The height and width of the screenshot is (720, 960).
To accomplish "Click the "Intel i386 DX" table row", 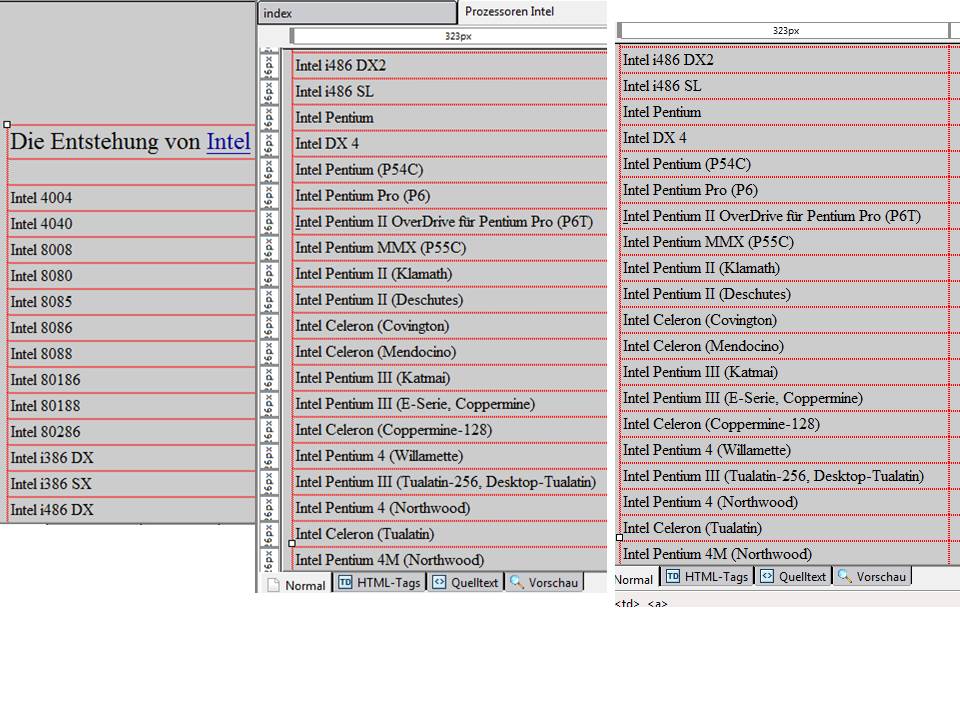I will pos(131,458).
